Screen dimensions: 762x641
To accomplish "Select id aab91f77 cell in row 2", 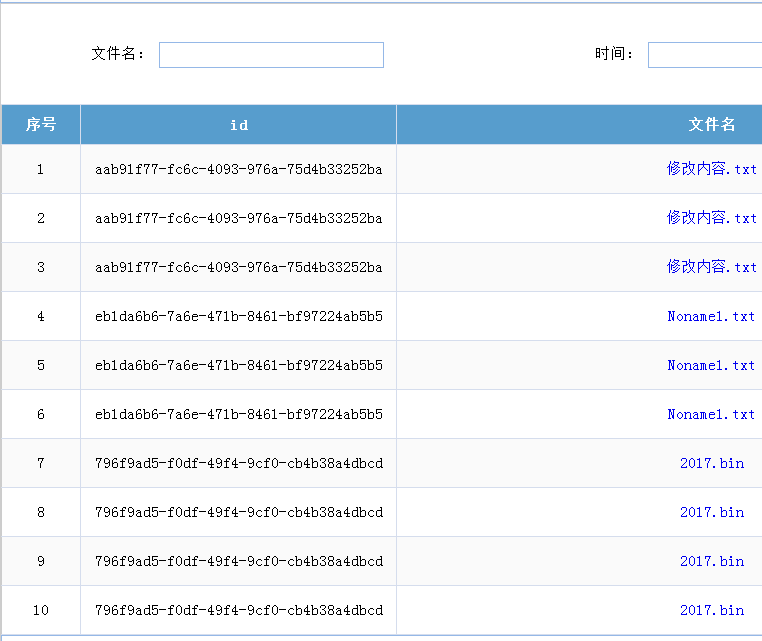I will (x=239, y=218).
